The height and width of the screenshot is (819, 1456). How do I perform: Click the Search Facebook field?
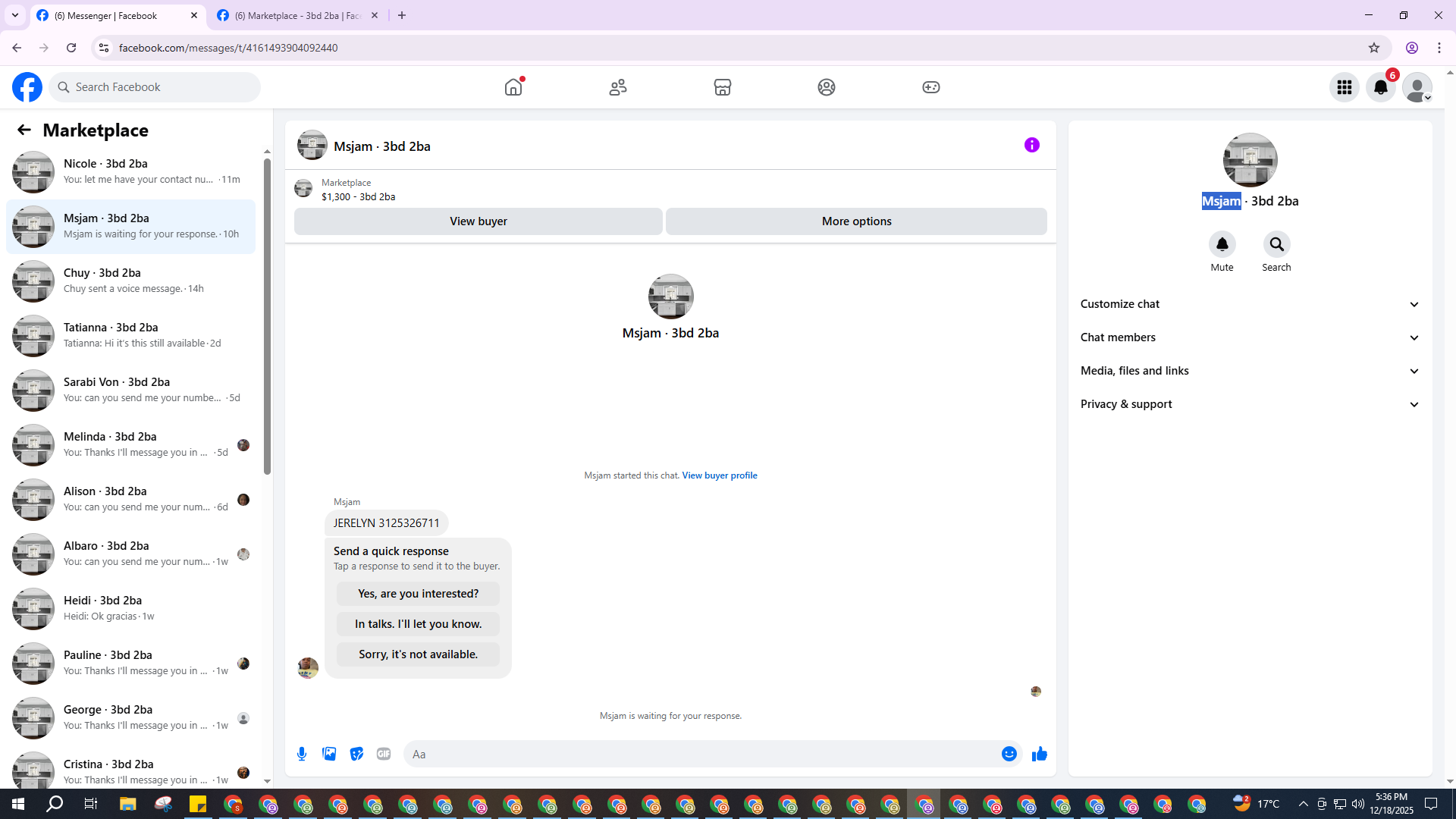tap(155, 87)
